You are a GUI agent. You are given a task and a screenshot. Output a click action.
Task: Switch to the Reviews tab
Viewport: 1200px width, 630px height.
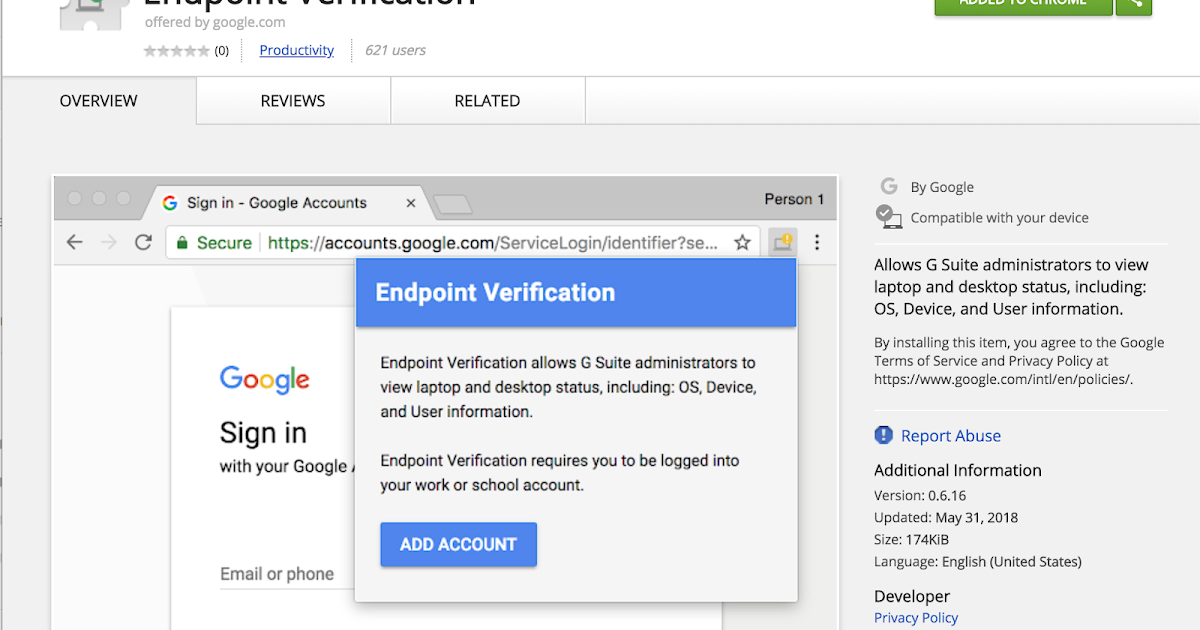tap(293, 101)
